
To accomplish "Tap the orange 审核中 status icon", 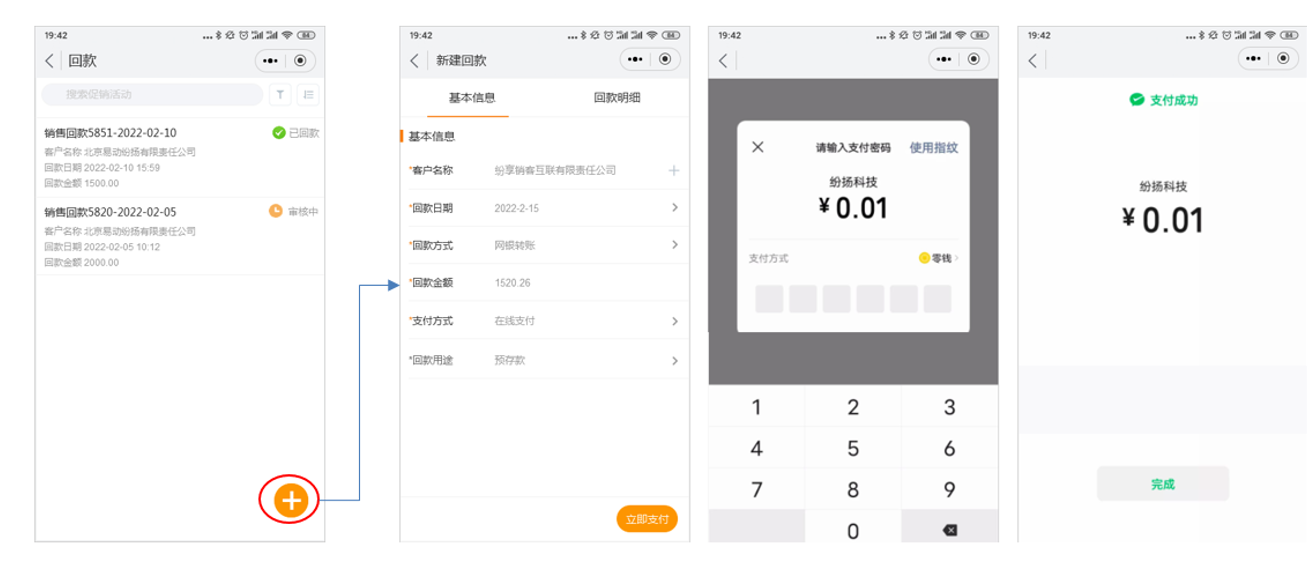I will [x=276, y=211].
